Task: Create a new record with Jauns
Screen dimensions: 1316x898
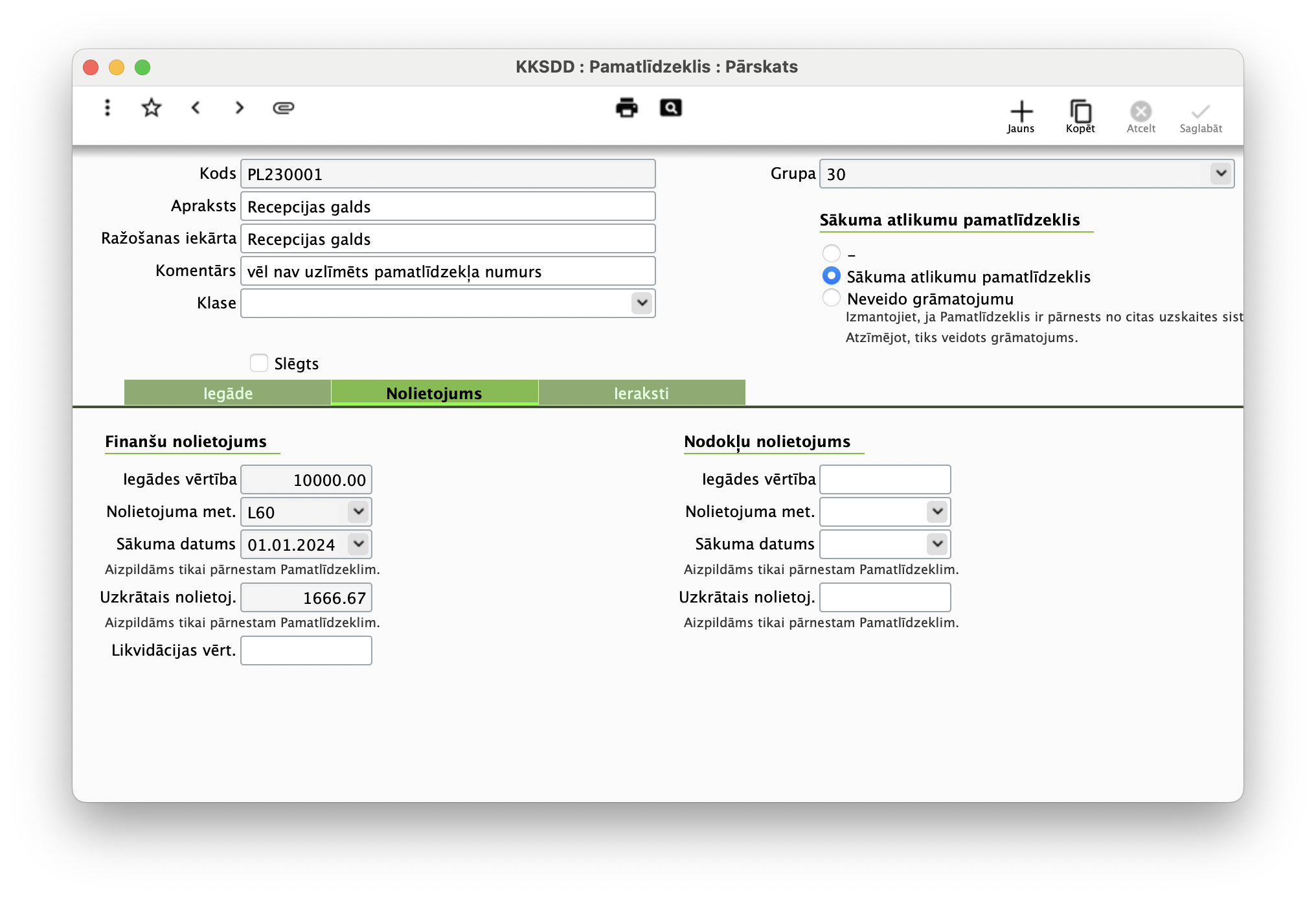Action: pos(1021,117)
